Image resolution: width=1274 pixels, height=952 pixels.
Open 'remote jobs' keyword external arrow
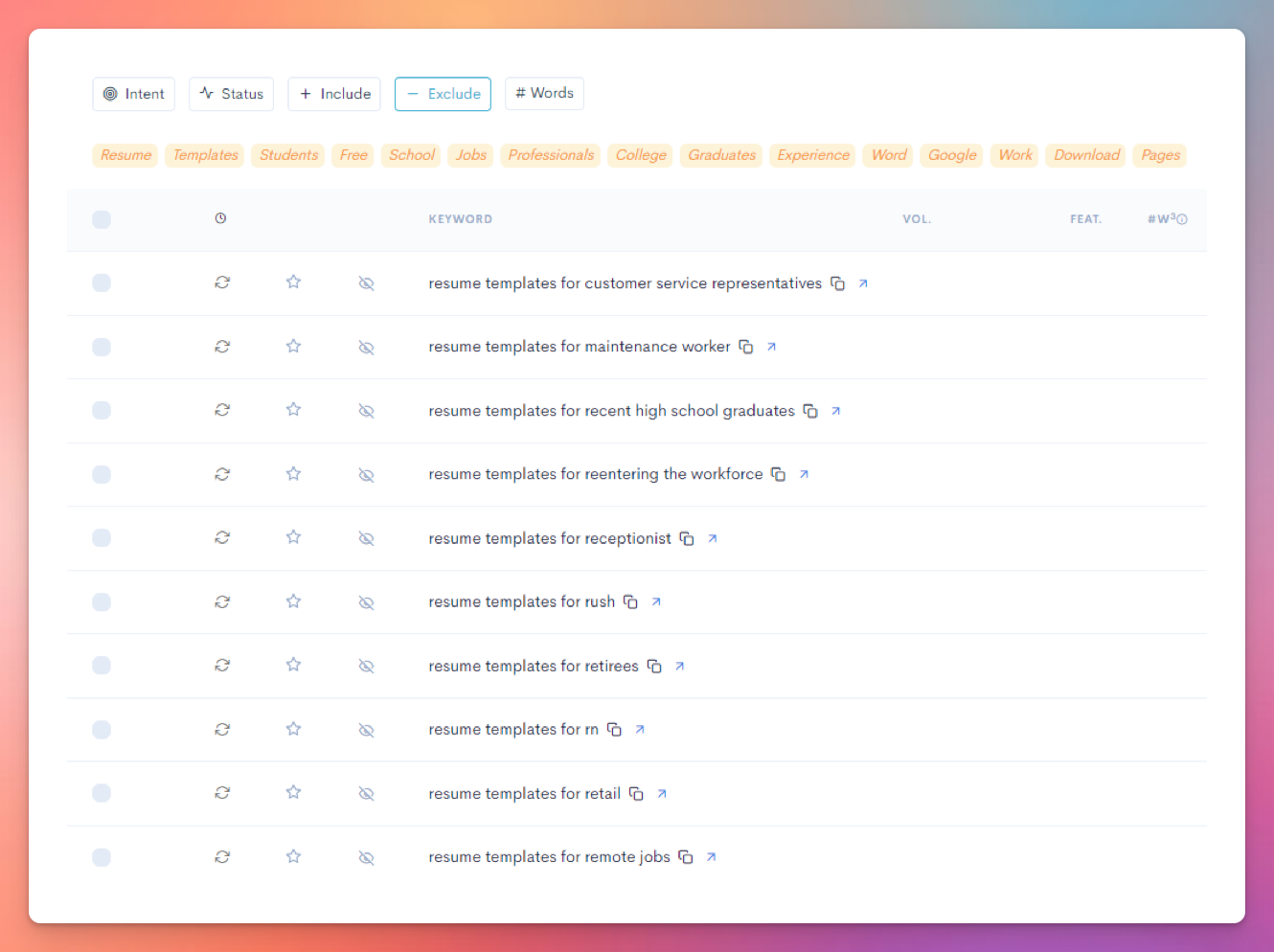point(711,857)
